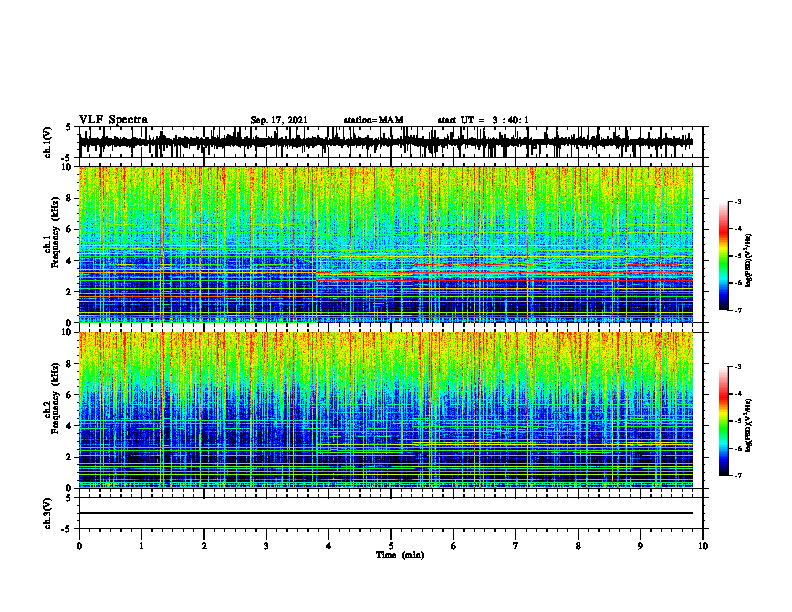This screenshot has width=792, height=612.
Task: Select the date text "Sep. 17, 2021"
Action: tap(279, 120)
